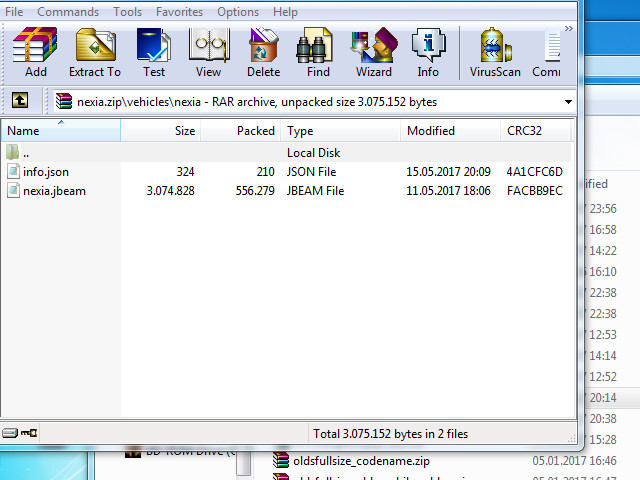640x480 pixels.
Task: Click the modified date 15.05.2017 20:09
Action: point(448,171)
